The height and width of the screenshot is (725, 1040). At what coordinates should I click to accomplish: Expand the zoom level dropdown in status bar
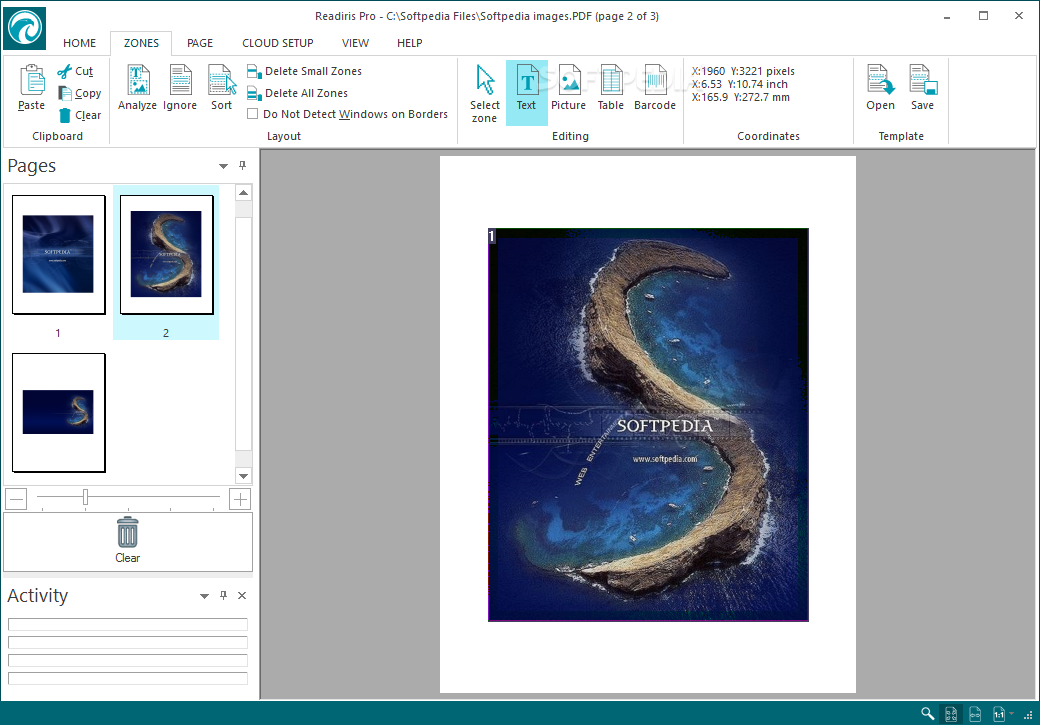[x=1011, y=714]
